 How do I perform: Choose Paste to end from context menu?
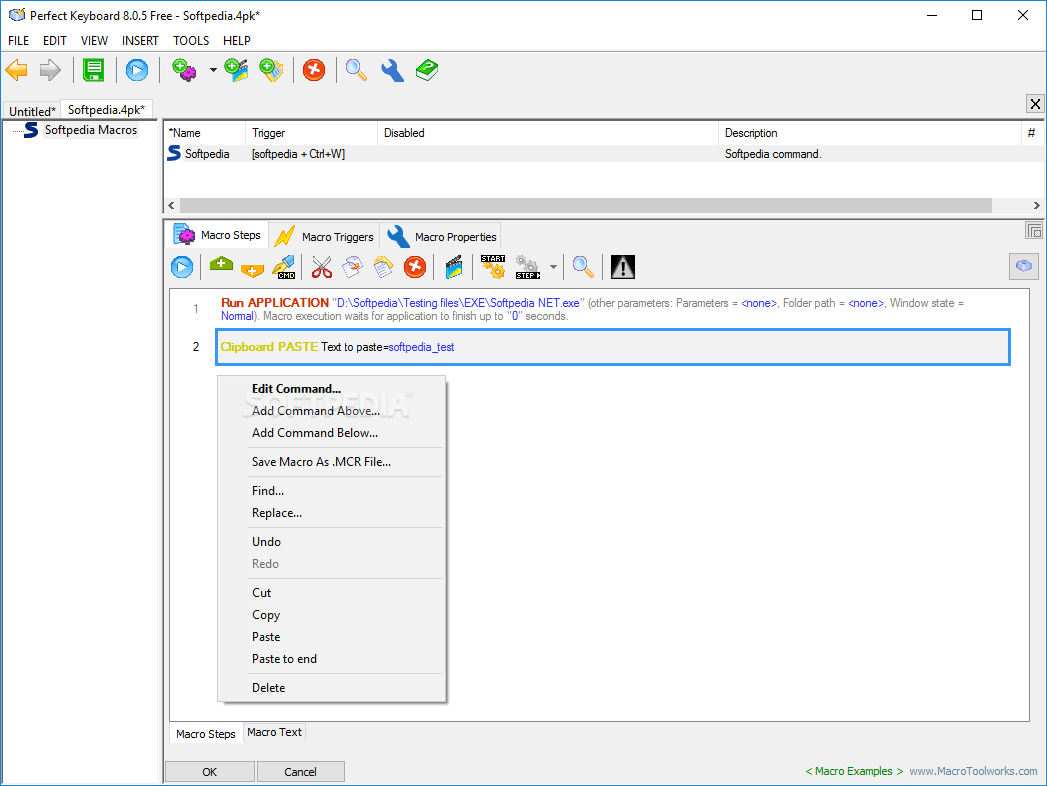click(284, 659)
